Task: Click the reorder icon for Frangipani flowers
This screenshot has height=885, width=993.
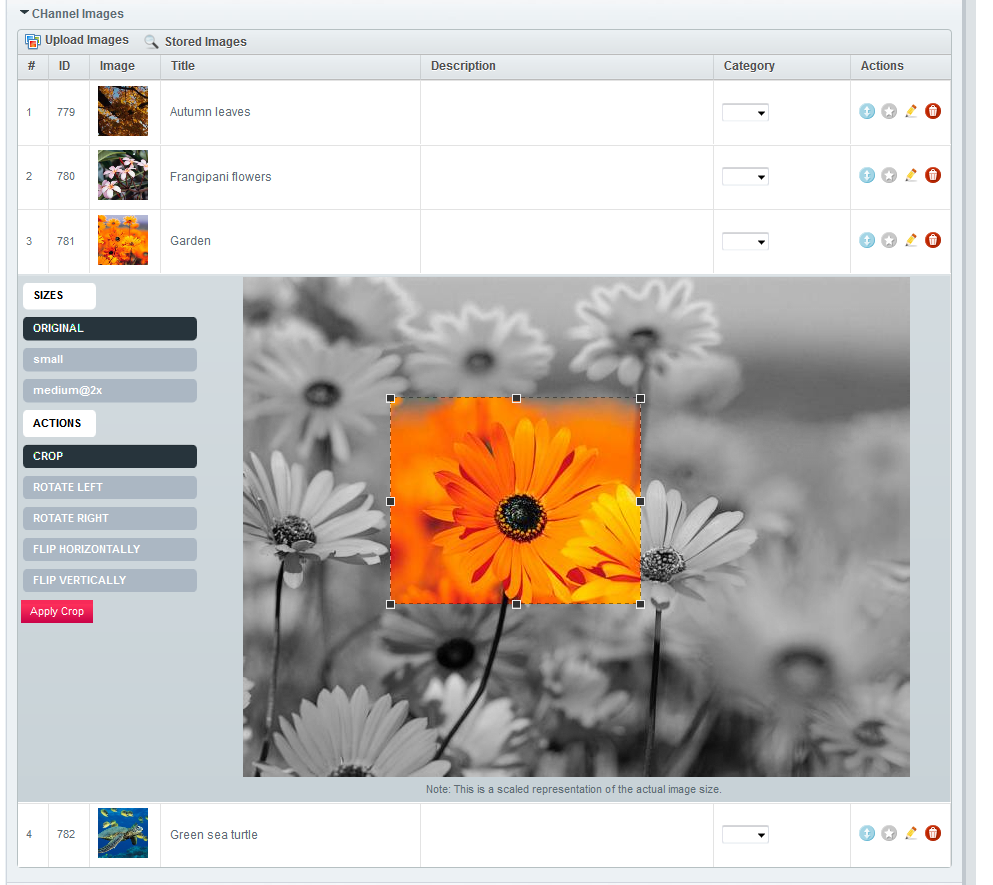Action: tap(867, 175)
